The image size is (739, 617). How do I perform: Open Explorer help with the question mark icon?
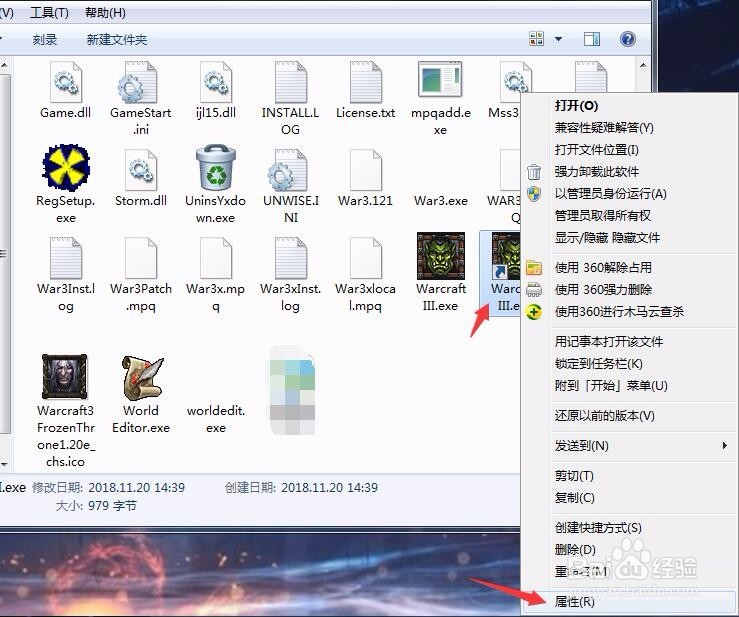tap(628, 39)
